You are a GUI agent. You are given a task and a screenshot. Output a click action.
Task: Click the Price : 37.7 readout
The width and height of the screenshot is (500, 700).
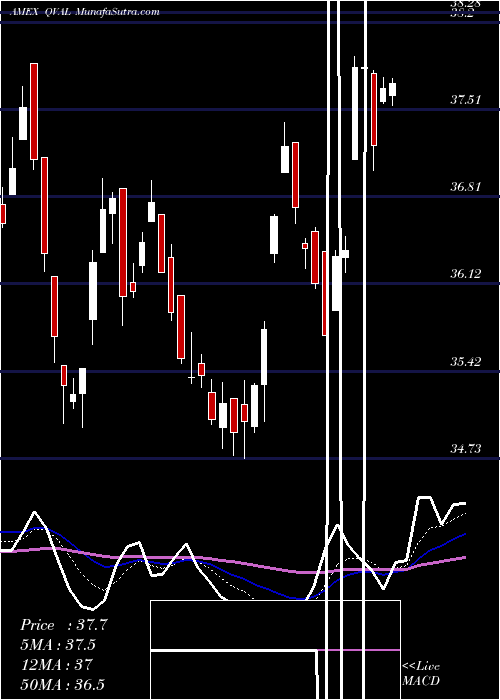(x=64, y=625)
